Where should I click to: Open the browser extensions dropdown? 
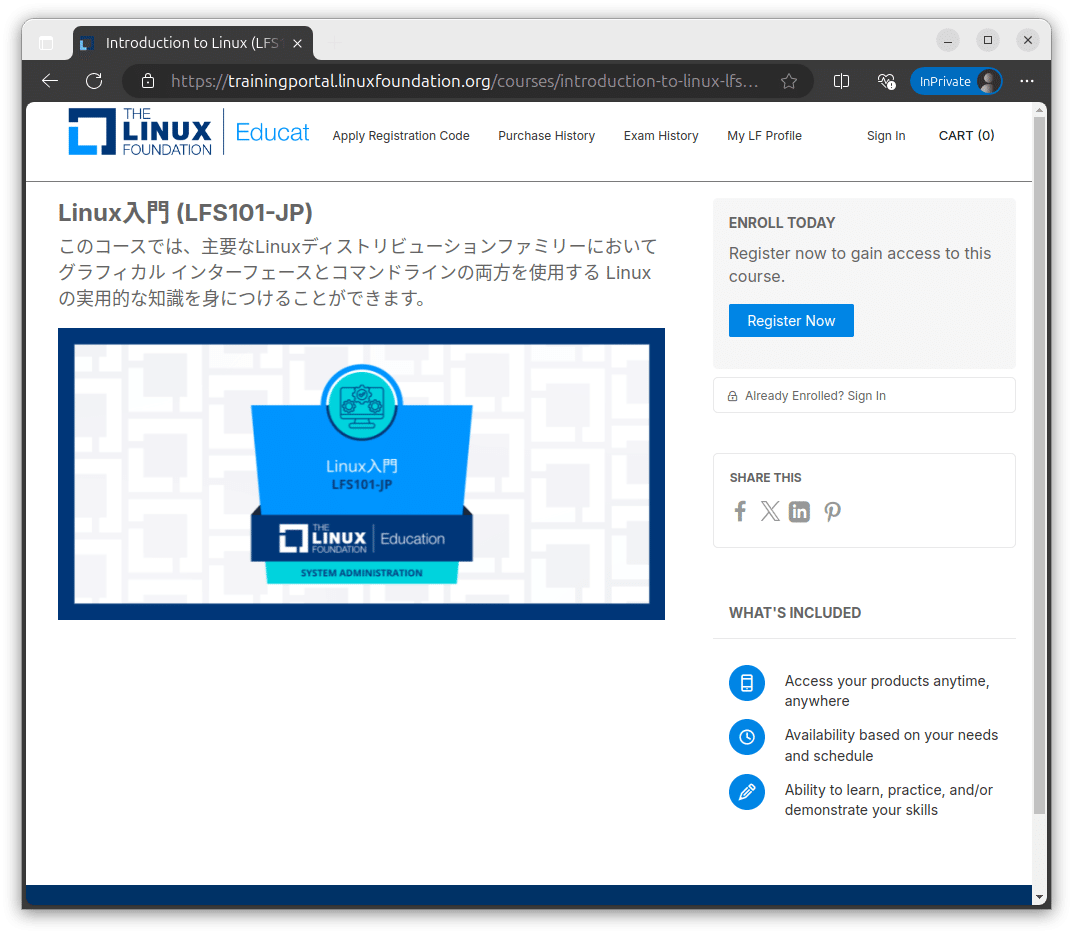click(x=886, y=81)
